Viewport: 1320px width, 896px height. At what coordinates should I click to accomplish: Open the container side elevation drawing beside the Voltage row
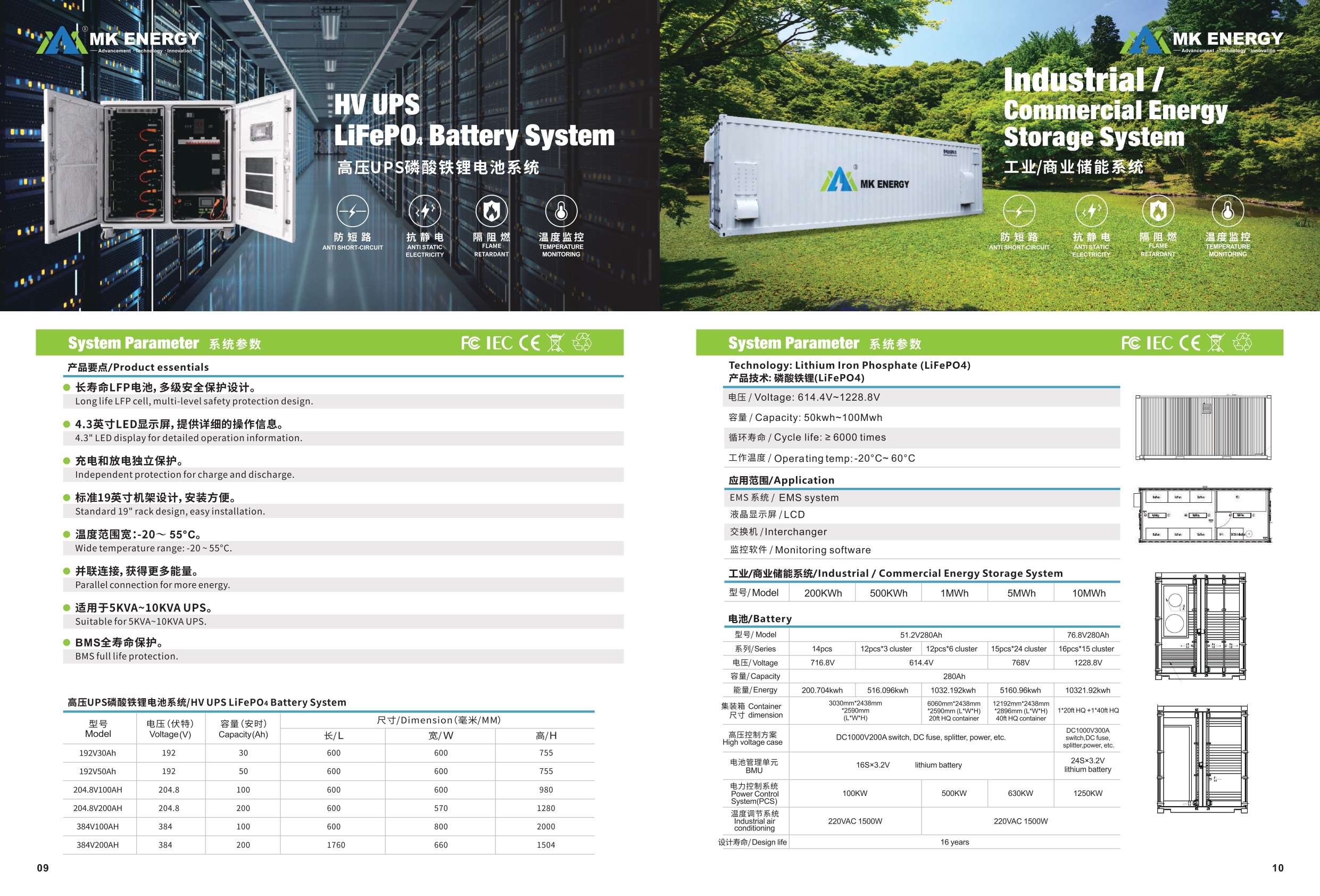1203,427
